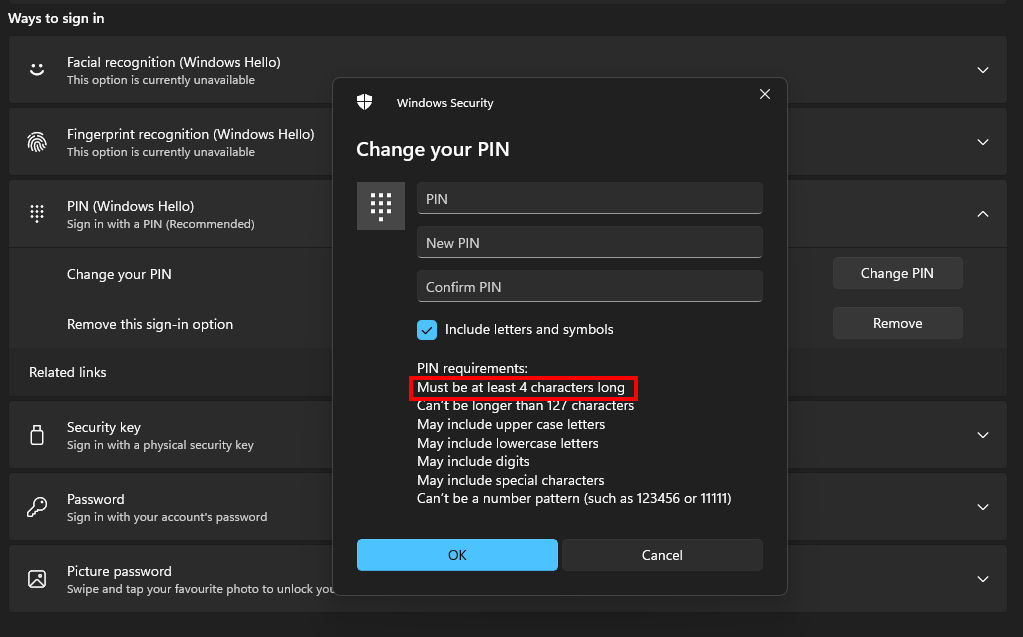The image size is (1023, 637).
Task: Expand the Security key chevron
Action: (x=983, y=435)
